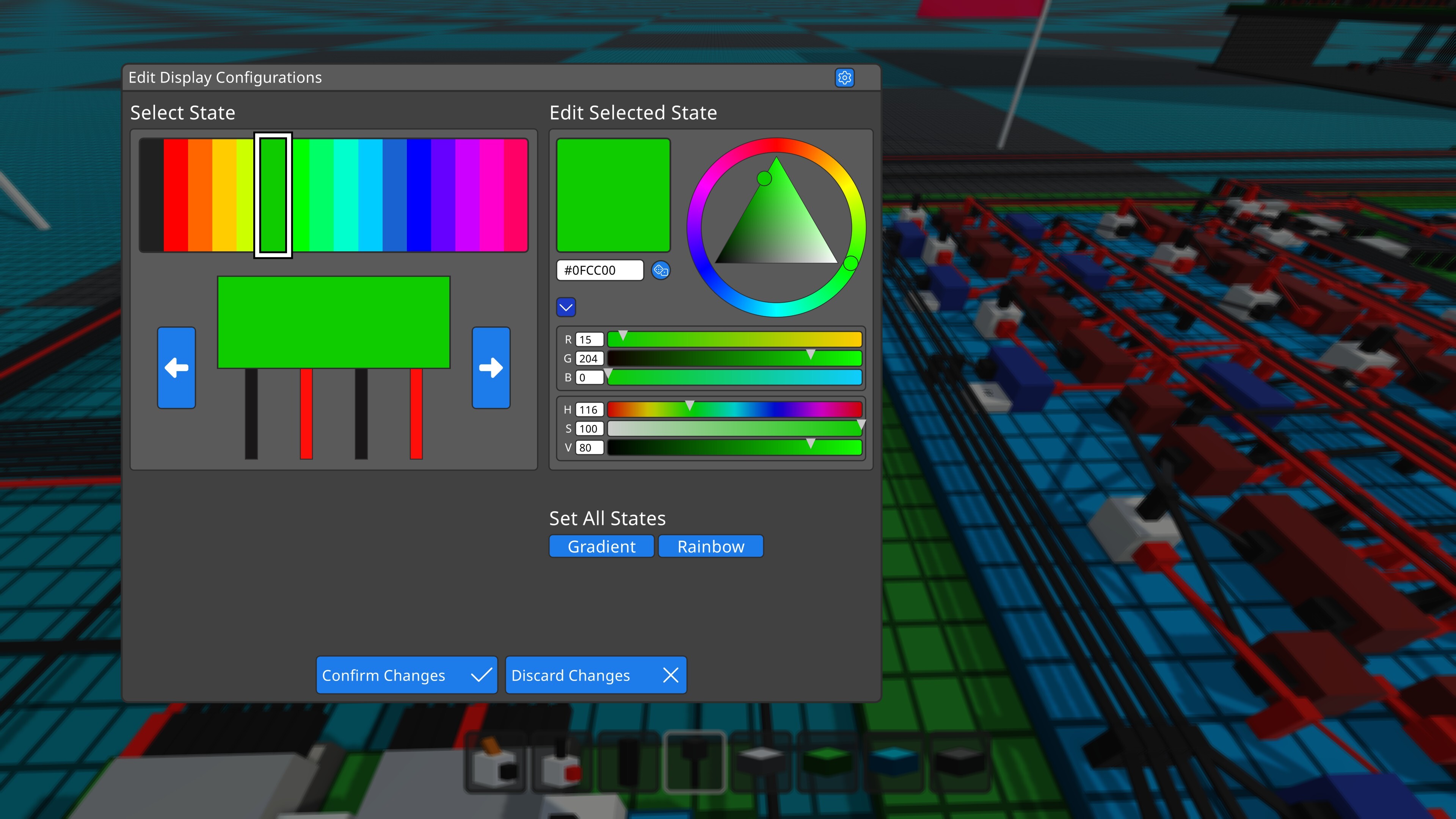The height and width of the screenshot is (819, 1456).
Task: Confirm Changes to the display
Action: (x=406, y=675)
